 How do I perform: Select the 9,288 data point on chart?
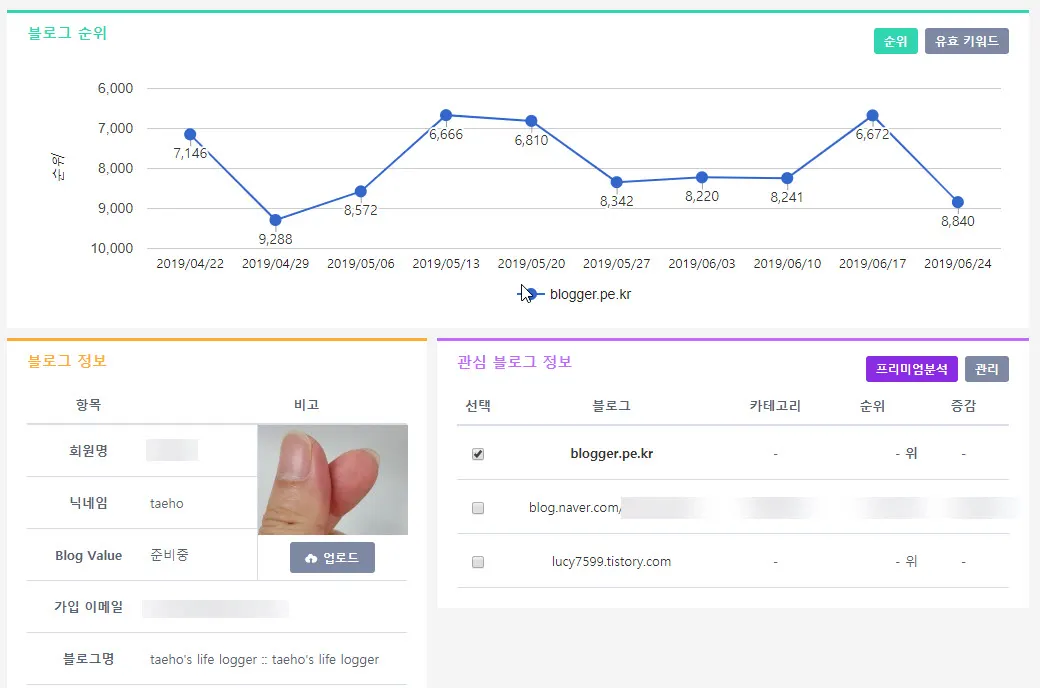(275, 220)
